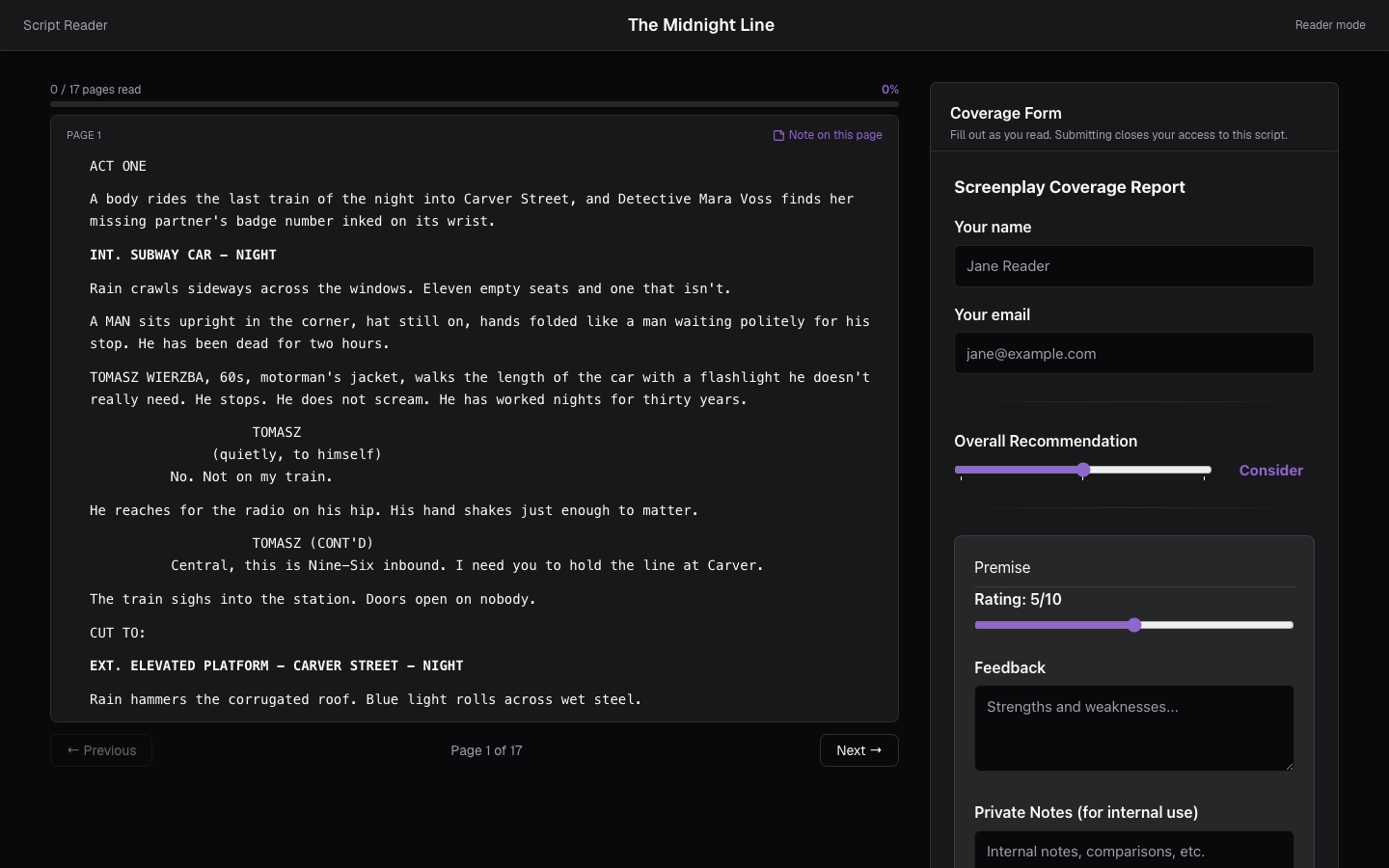The image size is (1389, 868).
Task: Focus the Your email field
Action: pos(1134,353)
